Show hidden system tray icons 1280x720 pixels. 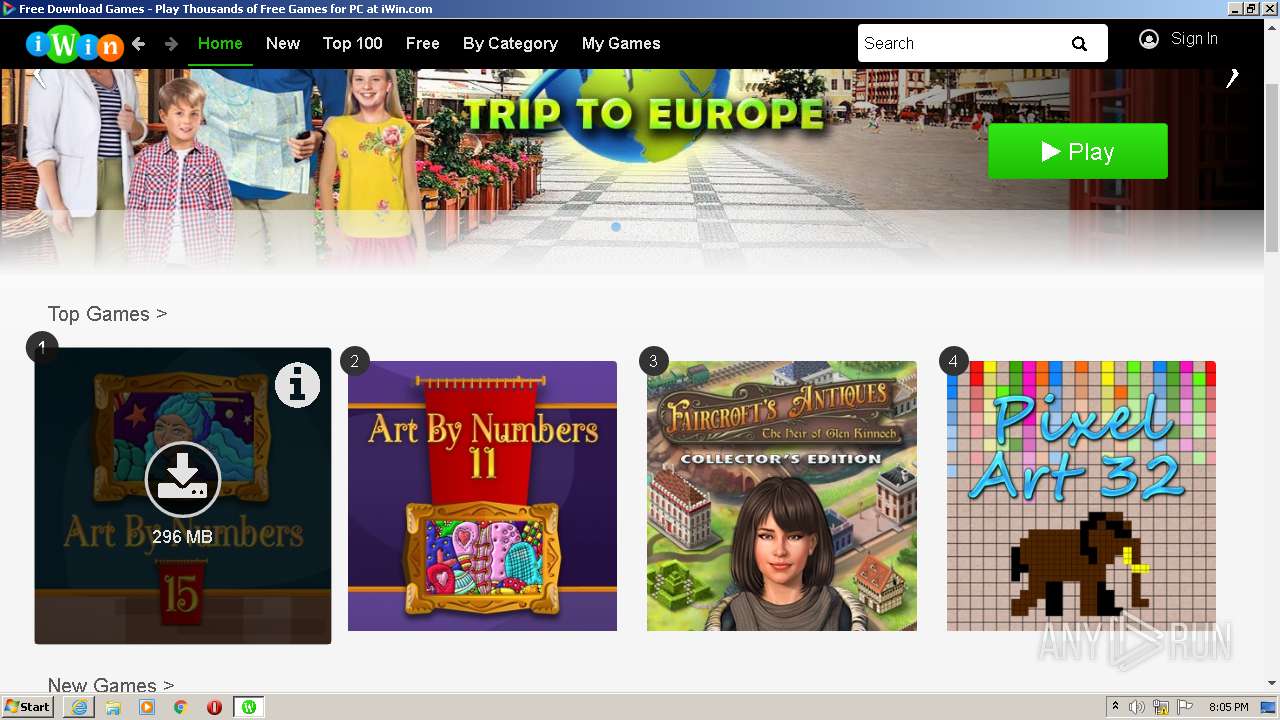(1115, 707)
